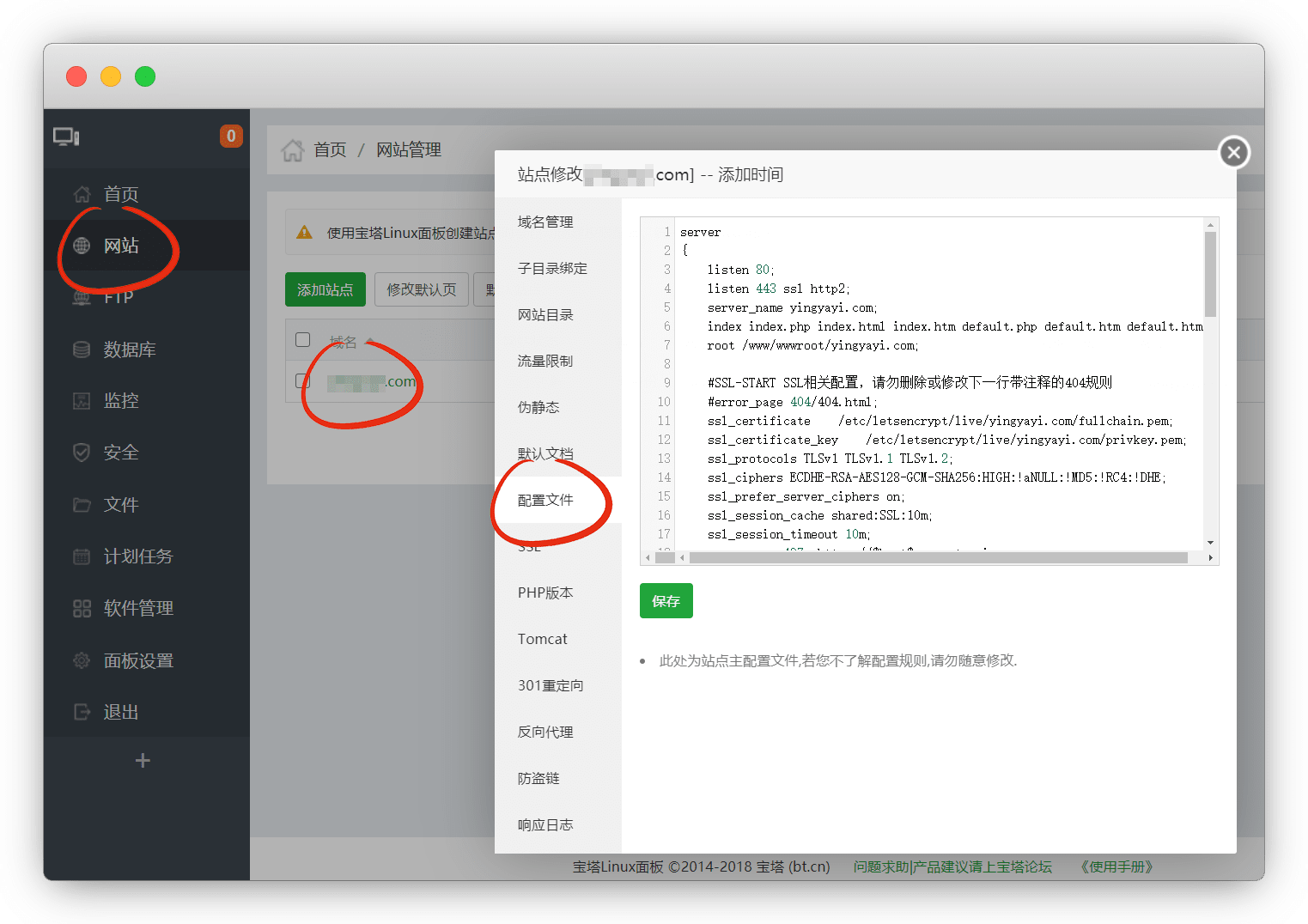Image resolution: width=1308 pixels, height=924 pixels.
Task: Click the plus expander below the sidebar menu
Action: pos(143,760)
